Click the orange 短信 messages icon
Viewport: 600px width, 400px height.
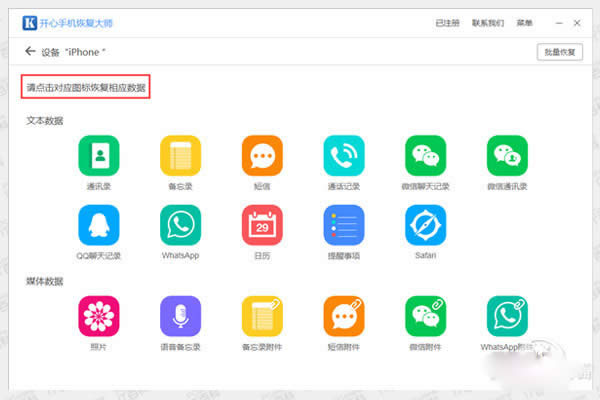pos(262,156)
